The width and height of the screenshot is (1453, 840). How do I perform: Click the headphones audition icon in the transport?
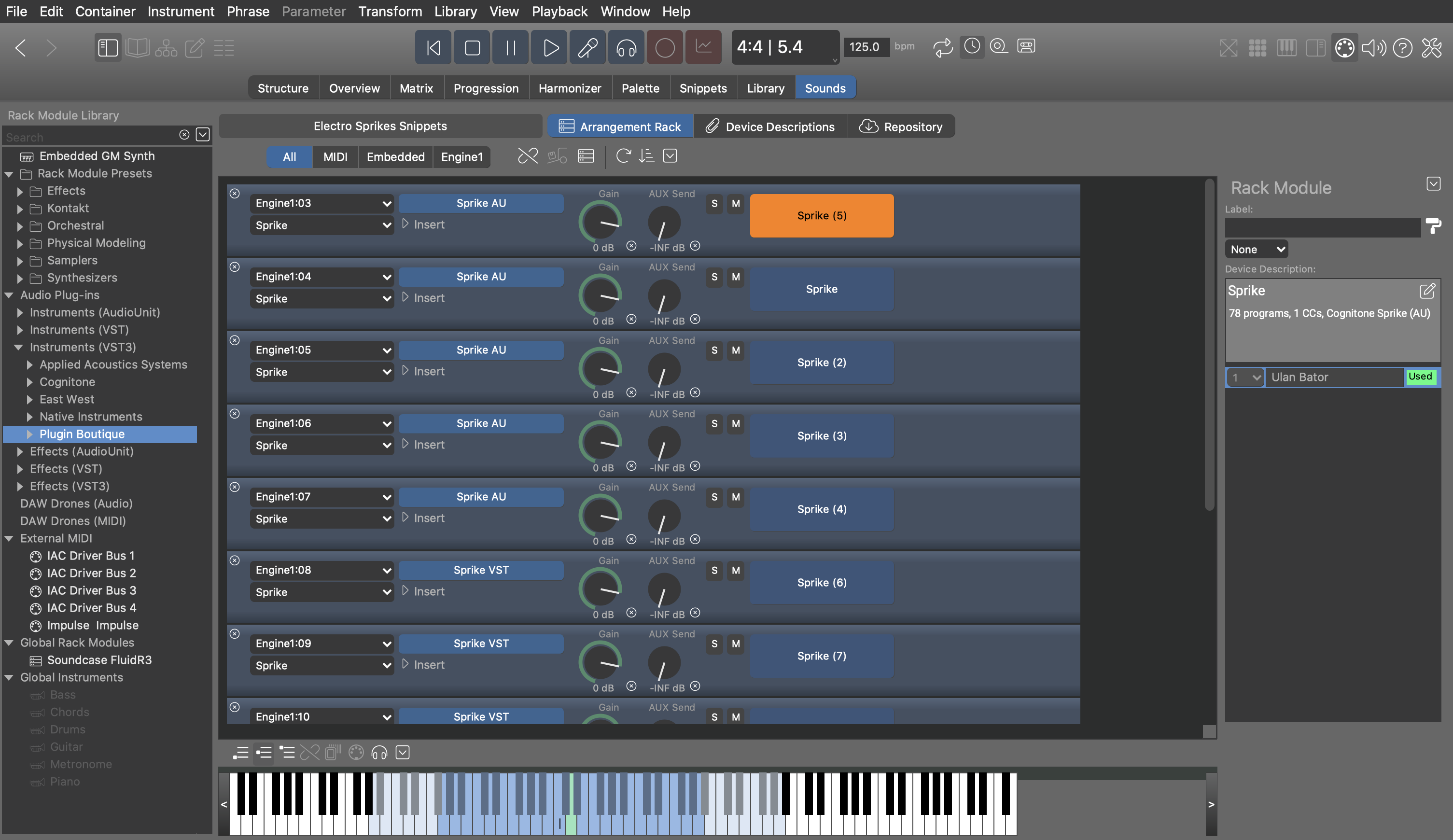pos(626,47)
